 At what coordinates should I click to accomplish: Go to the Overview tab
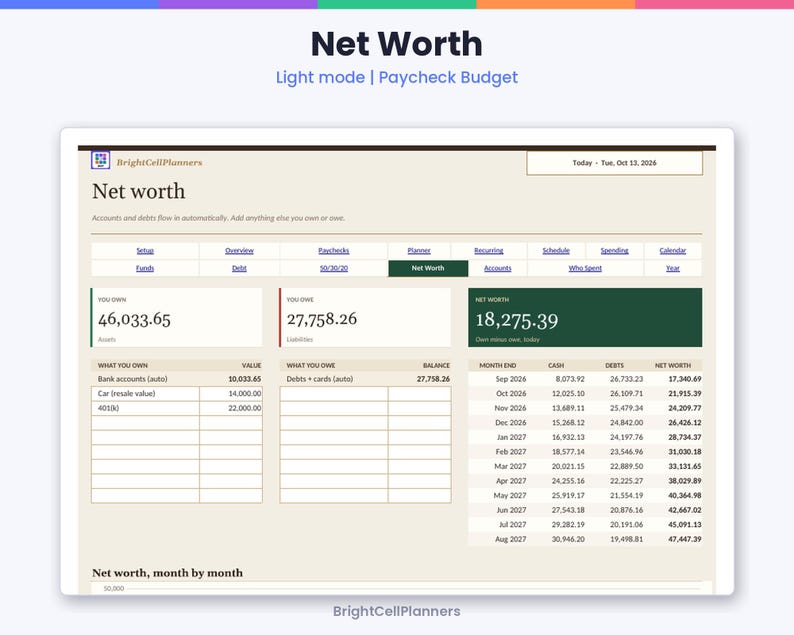(x=239, y=251)
